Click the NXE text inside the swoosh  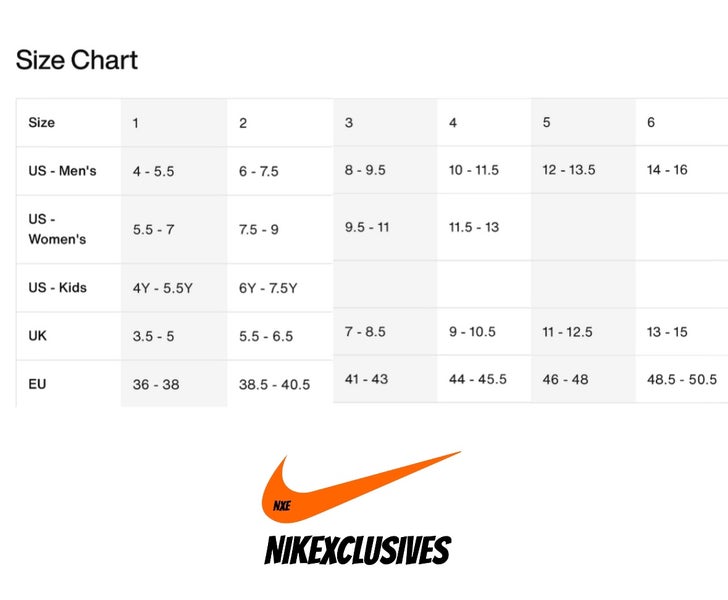[x=282, y=506]
